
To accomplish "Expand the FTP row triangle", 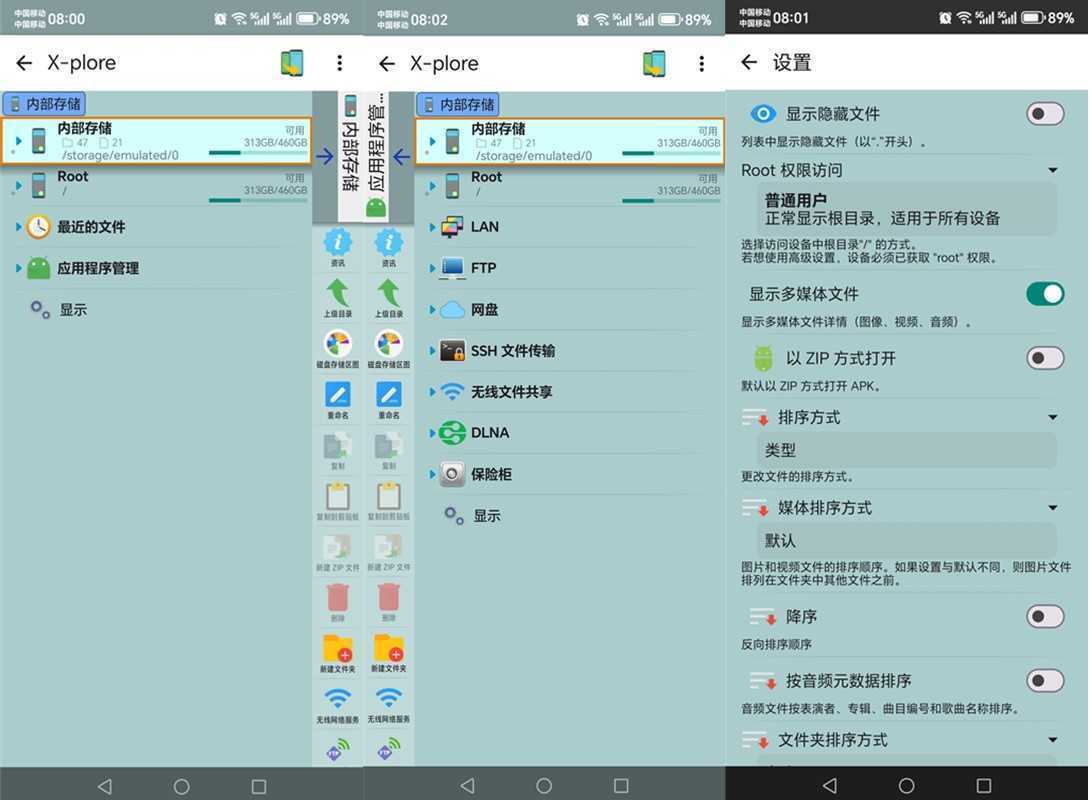I will (x=432, y=268).
